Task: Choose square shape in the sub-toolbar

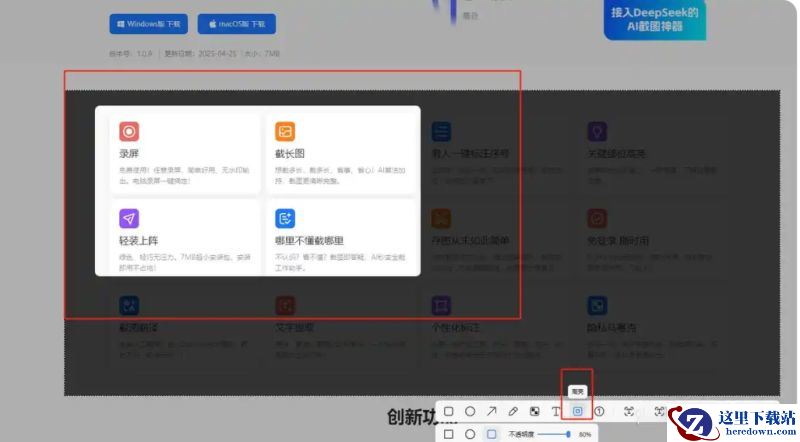Action: (448, 434)
